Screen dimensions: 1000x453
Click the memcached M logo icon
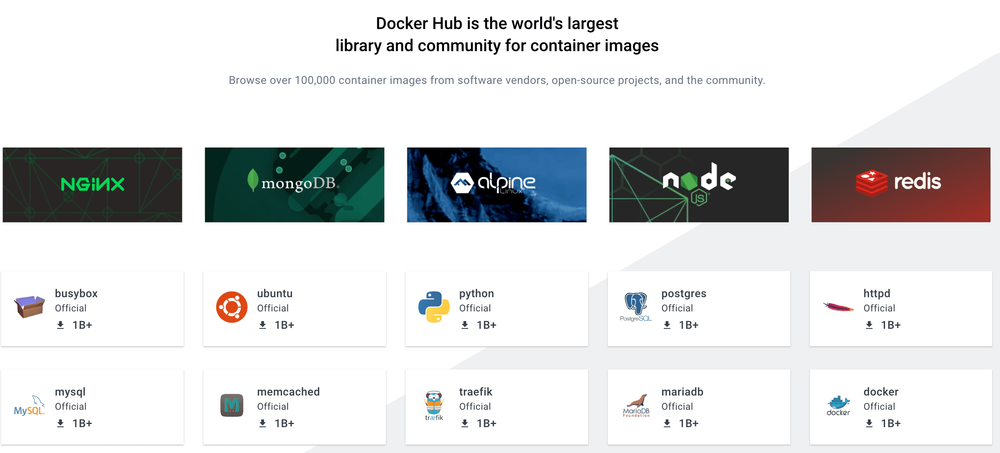pos(232,405)
